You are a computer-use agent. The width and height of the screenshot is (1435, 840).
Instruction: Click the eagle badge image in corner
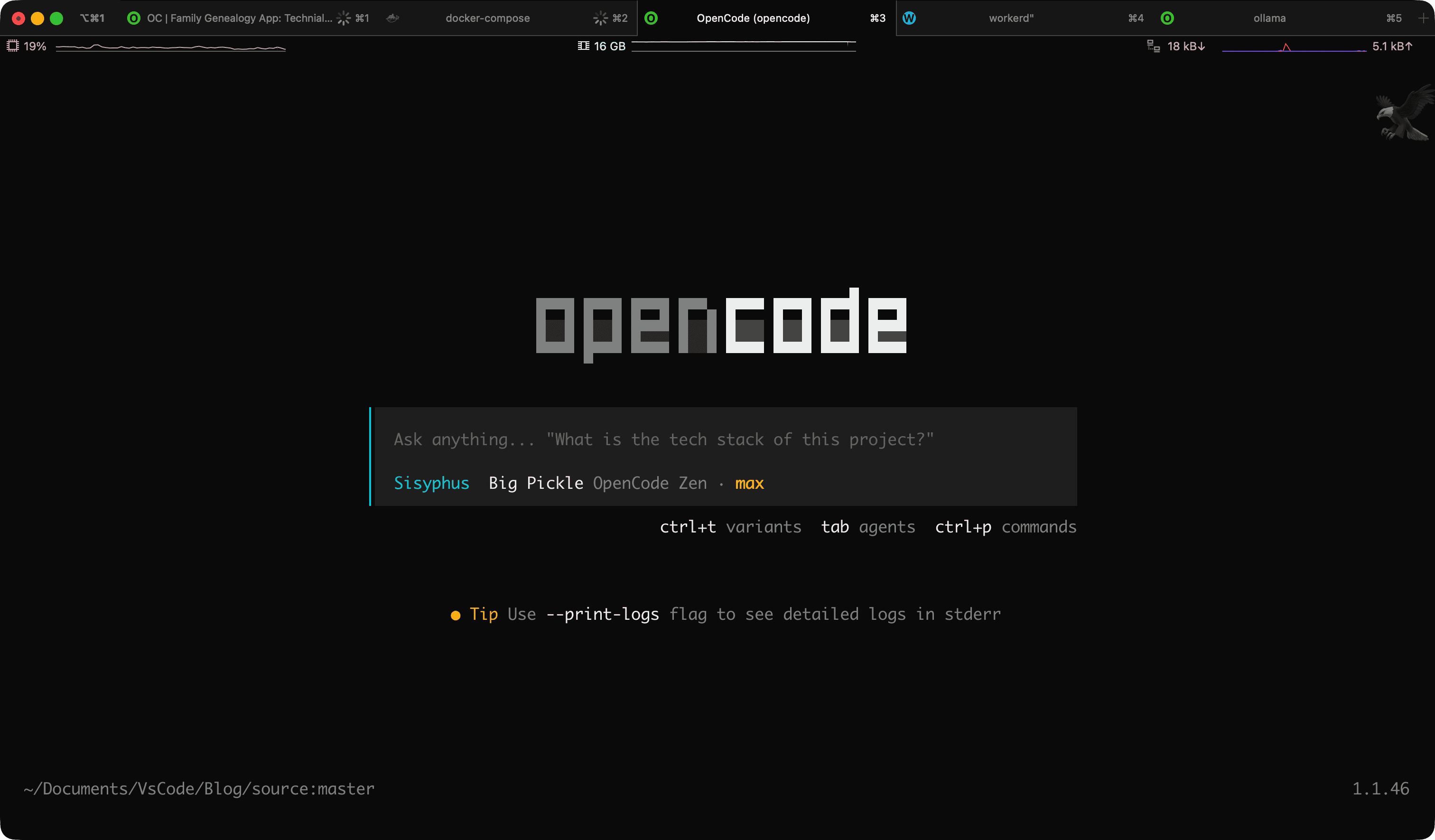tap(1404, 113)
